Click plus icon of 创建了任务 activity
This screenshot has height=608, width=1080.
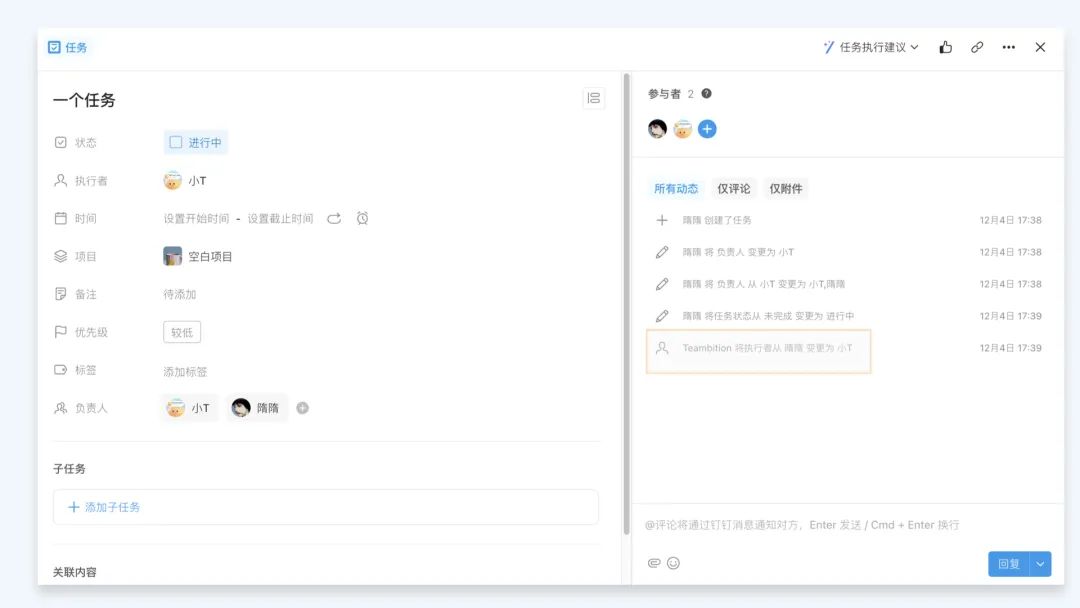click(x=661, y=220)
